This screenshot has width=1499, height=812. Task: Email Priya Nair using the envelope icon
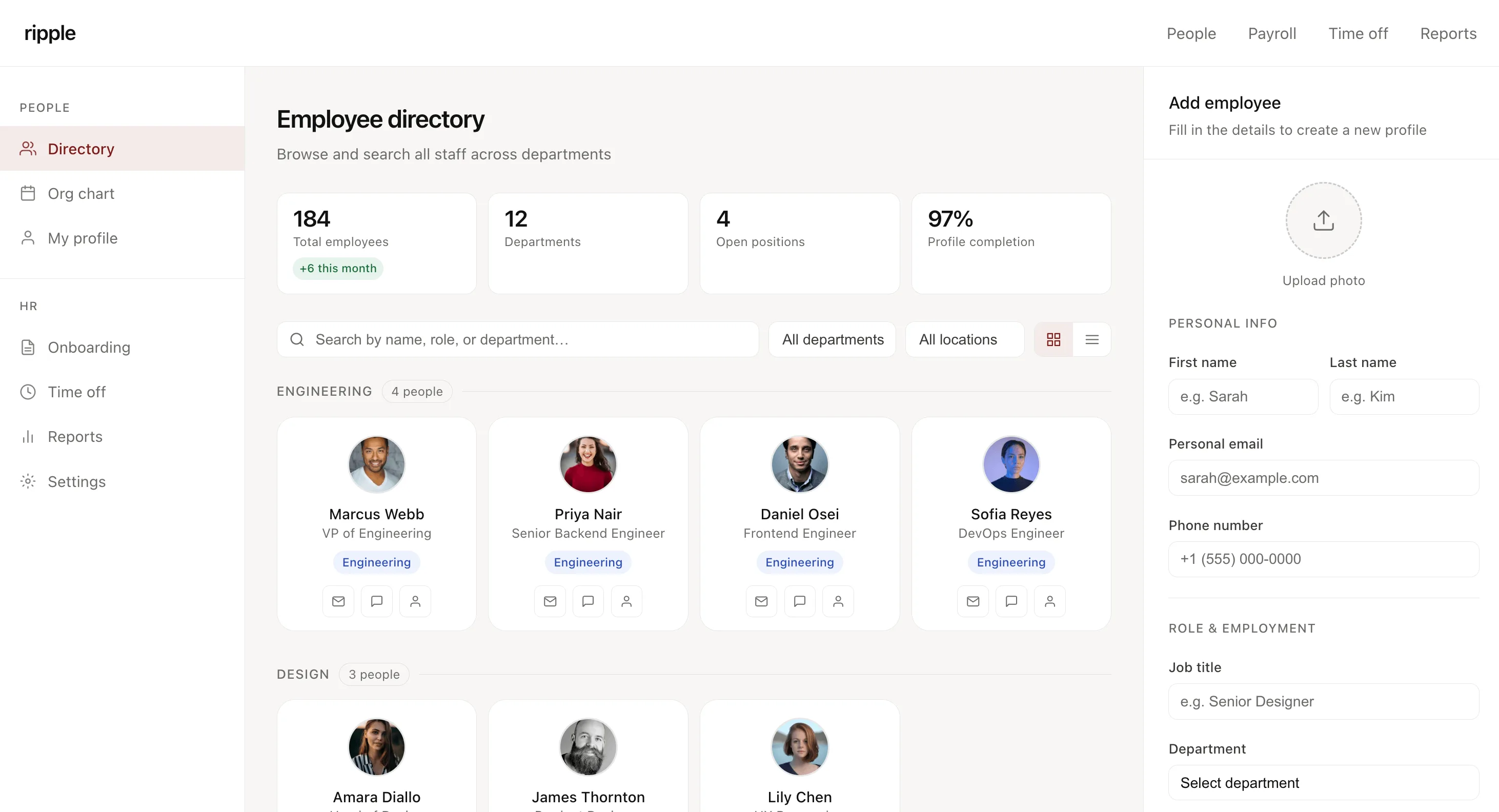[x=550, y=601]
